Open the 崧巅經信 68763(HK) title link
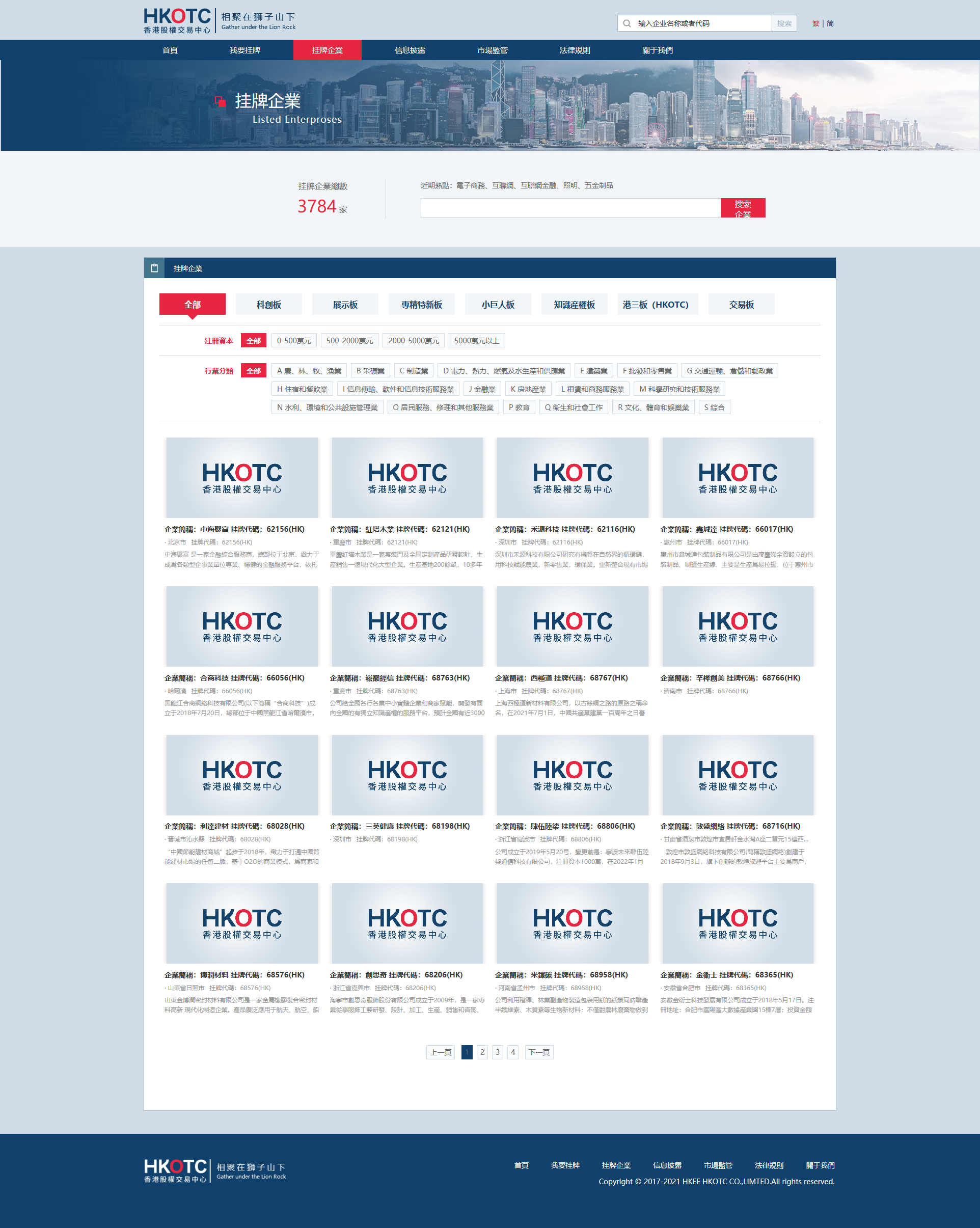 (400, 678)
